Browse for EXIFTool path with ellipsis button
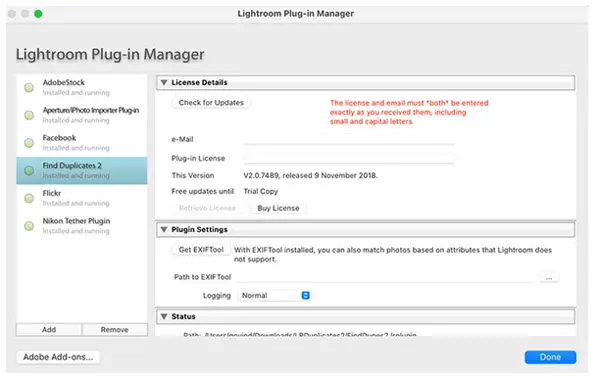The width and height of the screenshot is (600, 377). (549, 277)
